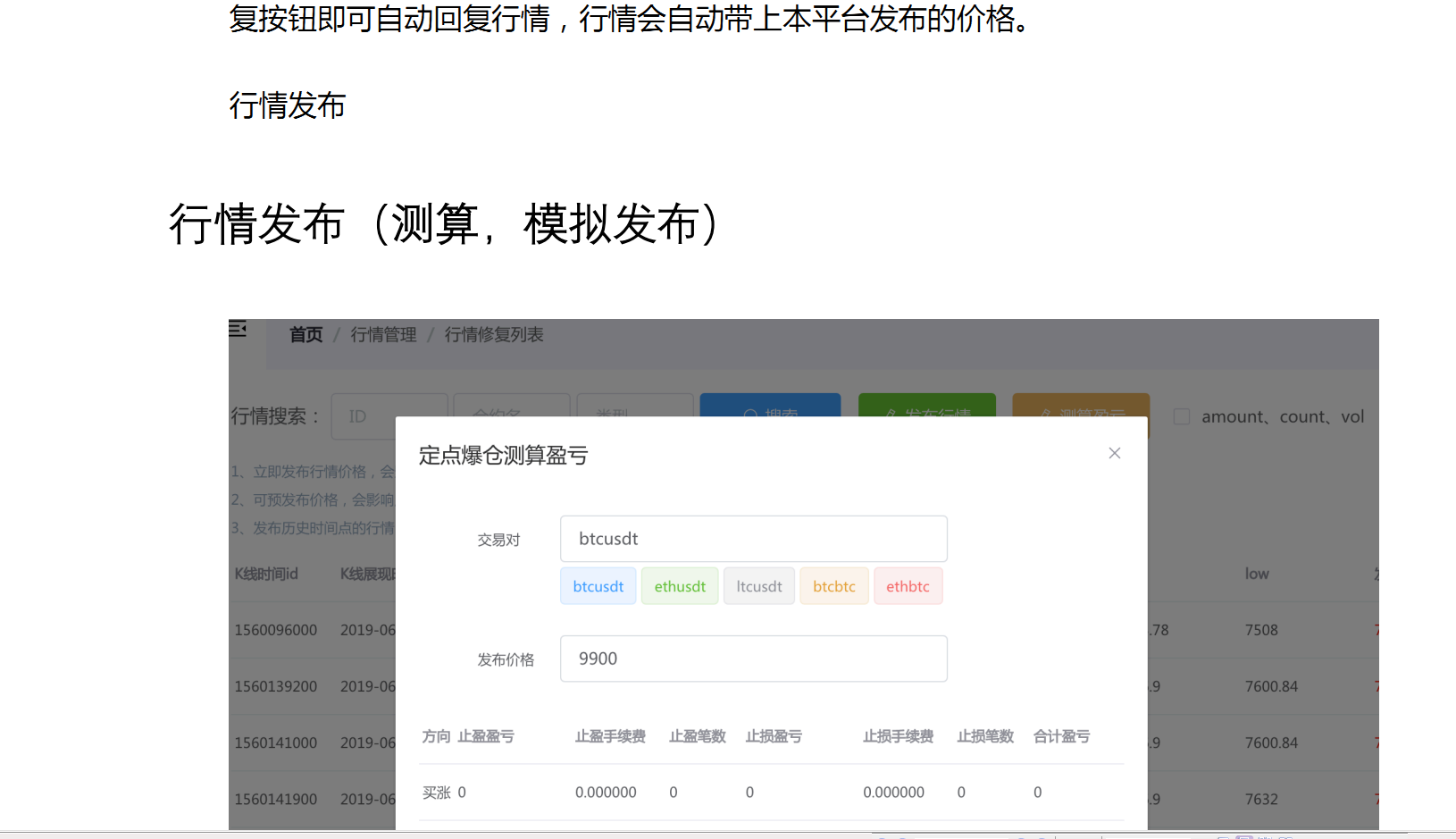Screen dimensions: 1456x839
Task: Select K线时间id cell 1560096000
Action: (276, 630)
